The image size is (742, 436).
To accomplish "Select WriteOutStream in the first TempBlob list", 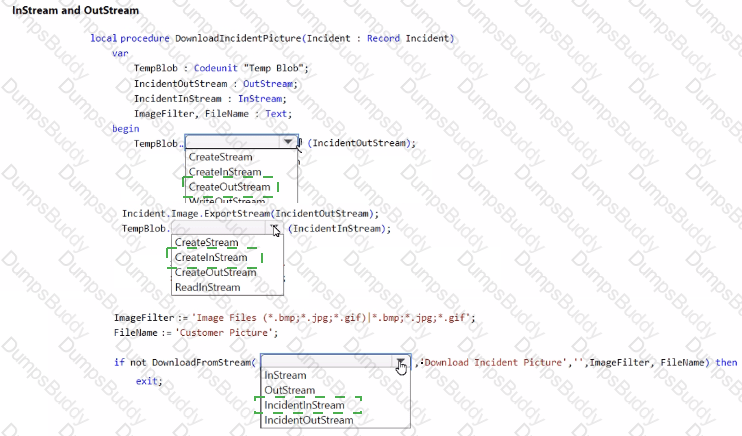I will click(x=227, y=201).
